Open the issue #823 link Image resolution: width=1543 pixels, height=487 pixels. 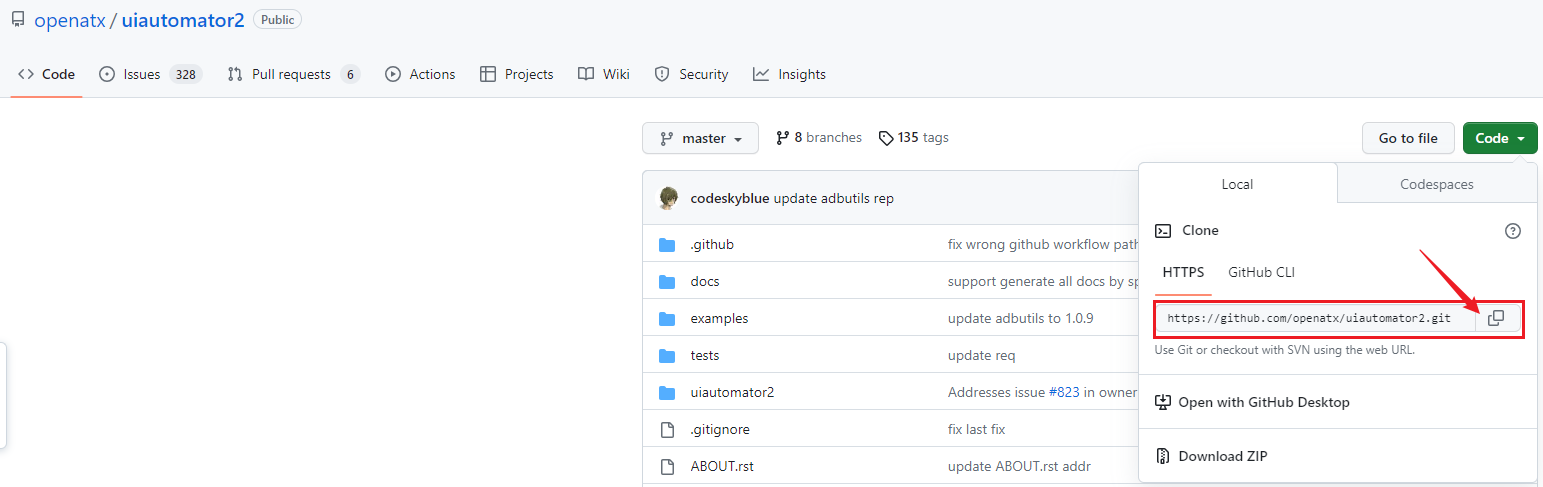(1064, 392)
